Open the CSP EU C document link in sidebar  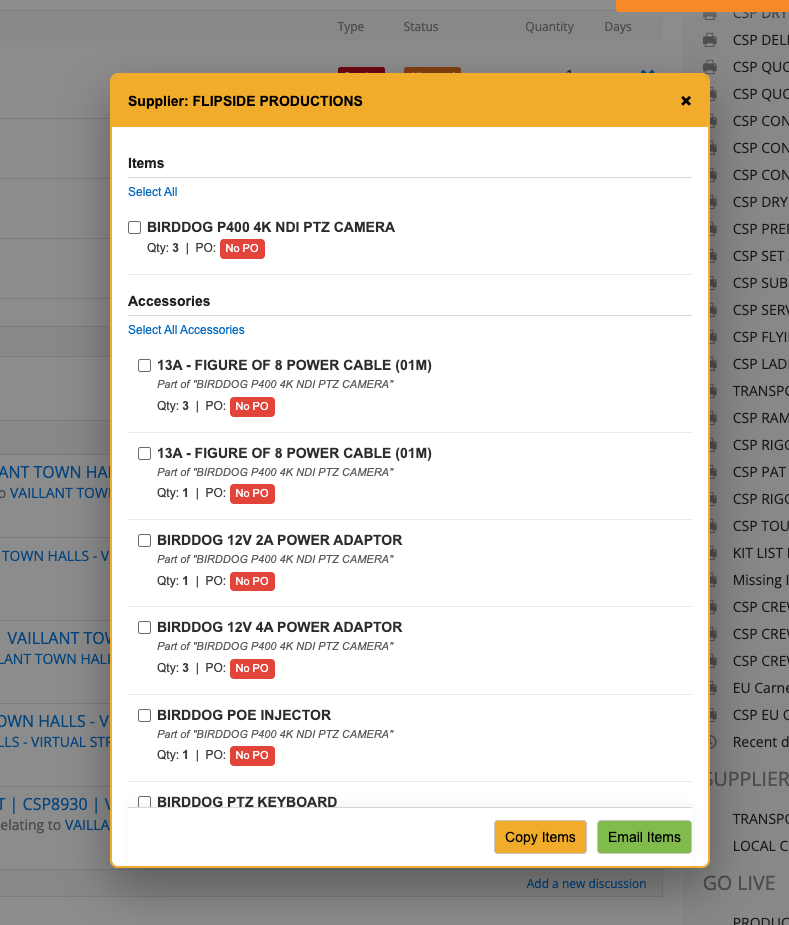pos(761,715)
